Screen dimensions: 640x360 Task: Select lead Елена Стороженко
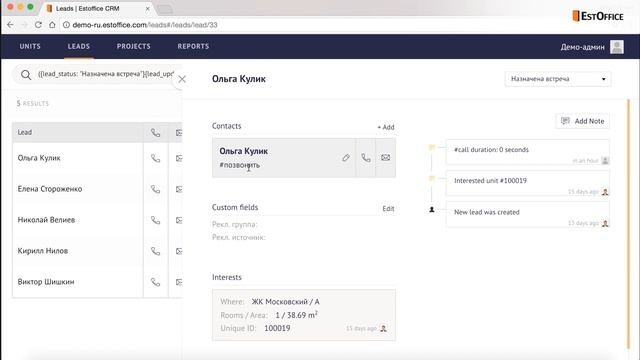50,189
